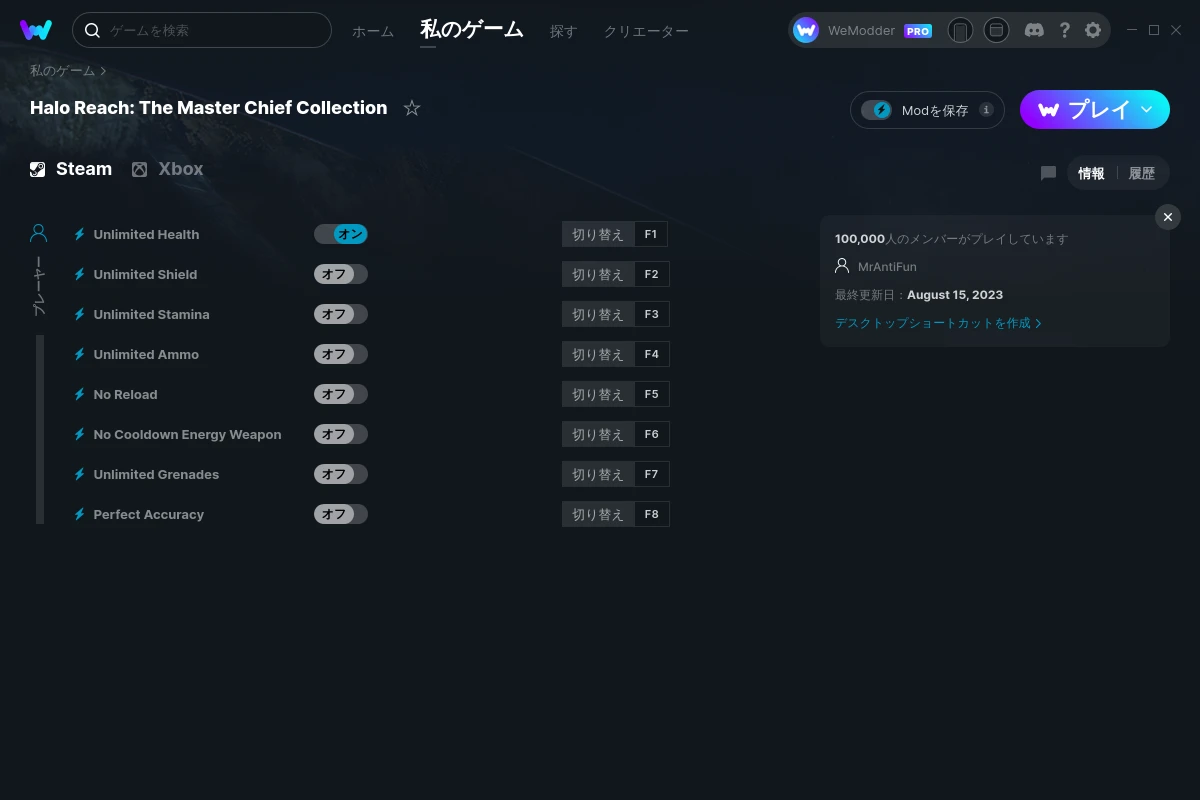The width and height of the screenshot is (1200, 800).
Task: Click the phone remote icon in header
Action: [x=960, y=30]
